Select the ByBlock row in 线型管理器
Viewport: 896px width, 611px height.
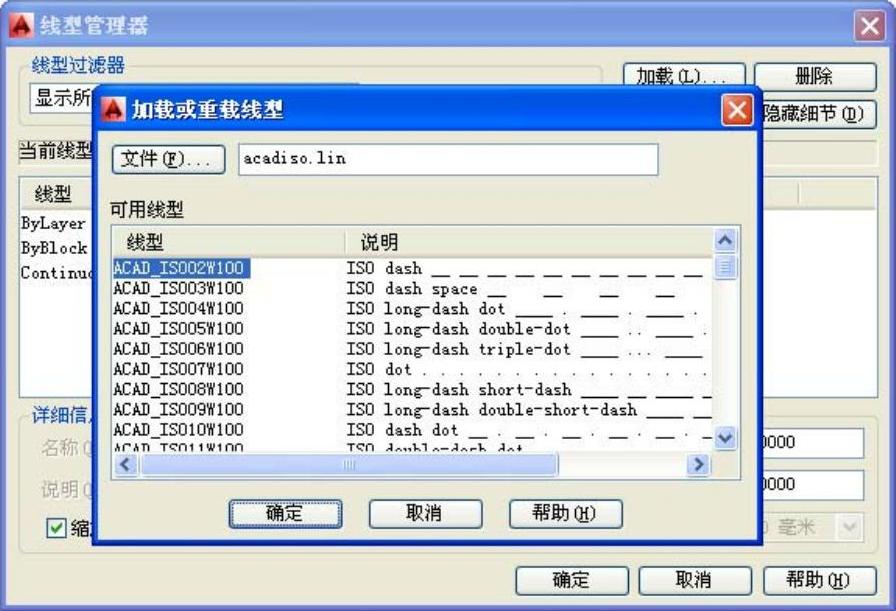click(x=54, y=248)
